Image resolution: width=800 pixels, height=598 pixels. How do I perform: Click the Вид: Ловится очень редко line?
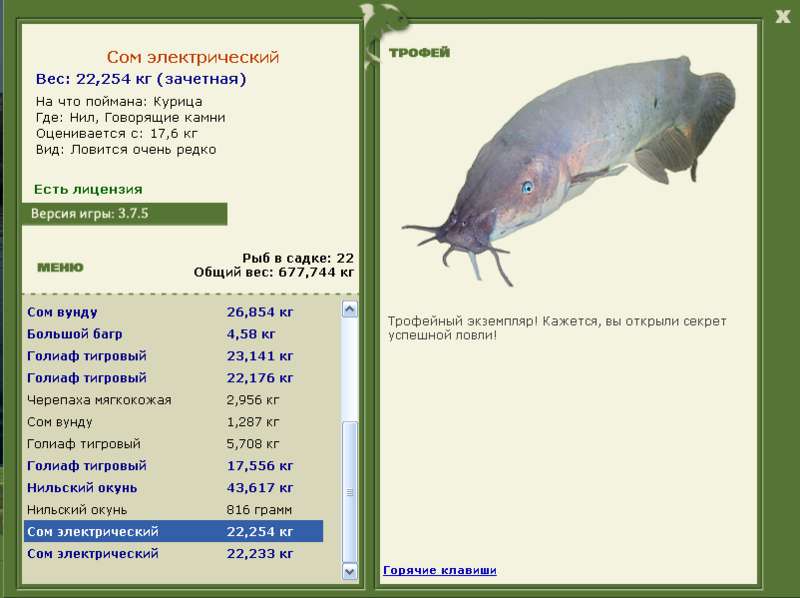(126, 150)
